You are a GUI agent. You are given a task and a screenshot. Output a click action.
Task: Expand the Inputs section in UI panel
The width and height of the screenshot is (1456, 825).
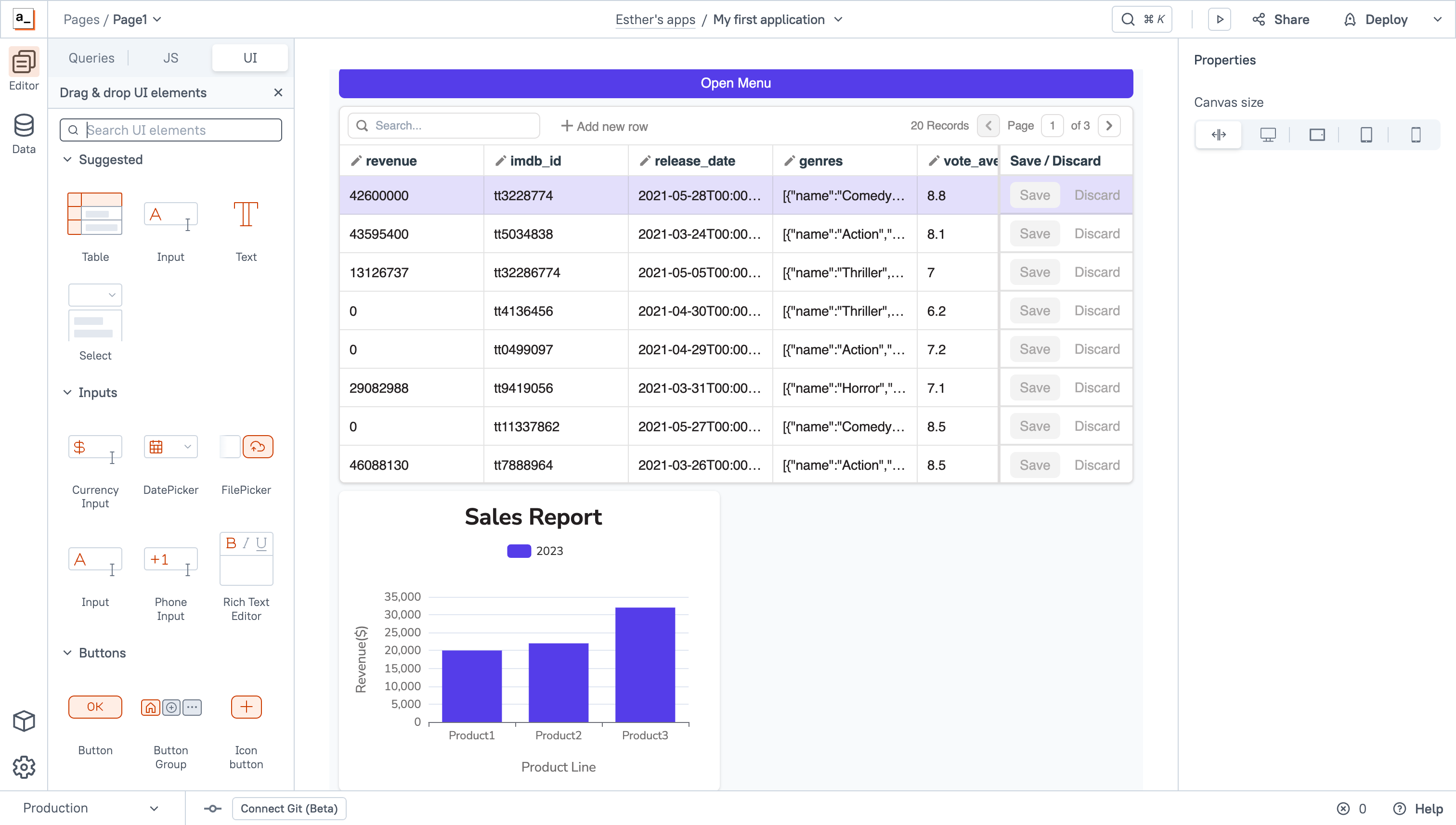pos(97,392)
